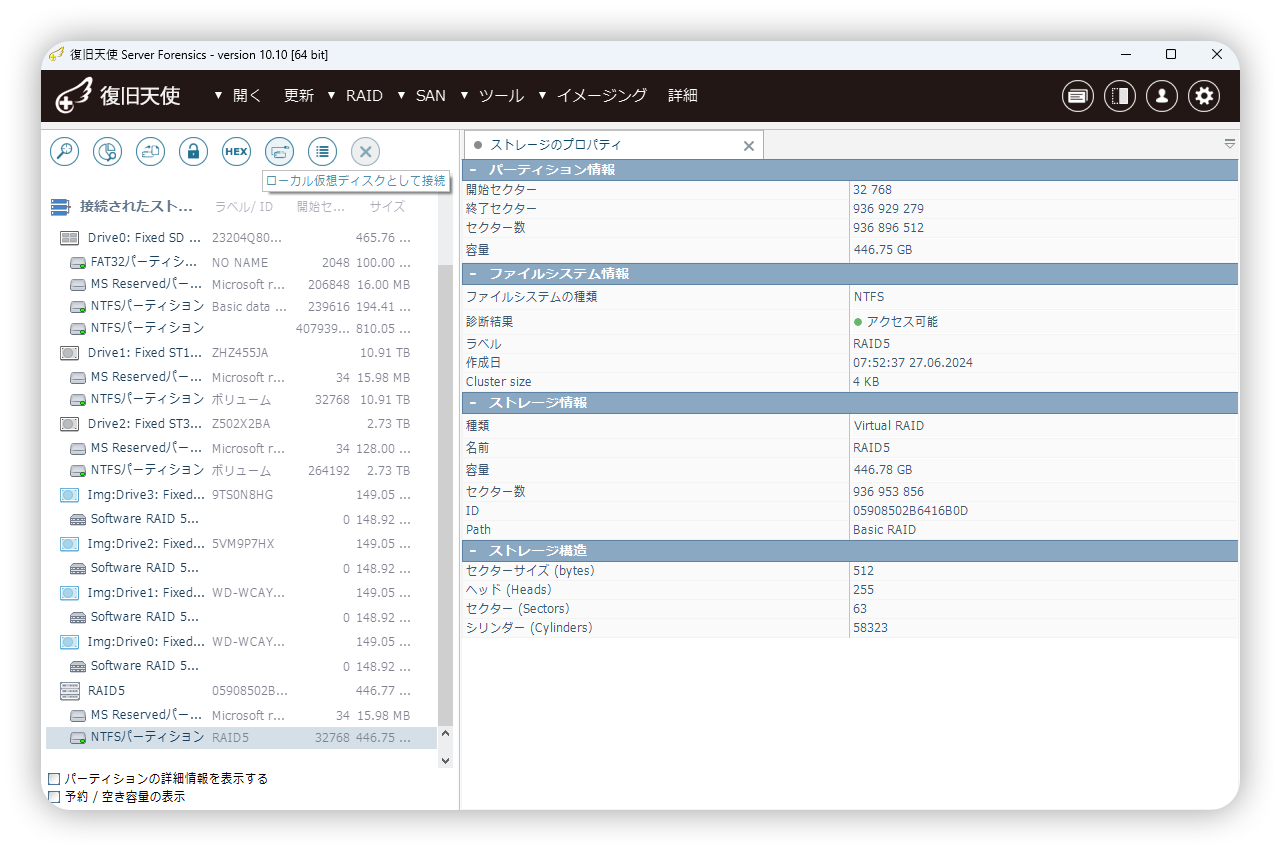Open settings gear in header
This screenshot has height=850, width=1280.
pyautogui.click(x=1204, y=96)
